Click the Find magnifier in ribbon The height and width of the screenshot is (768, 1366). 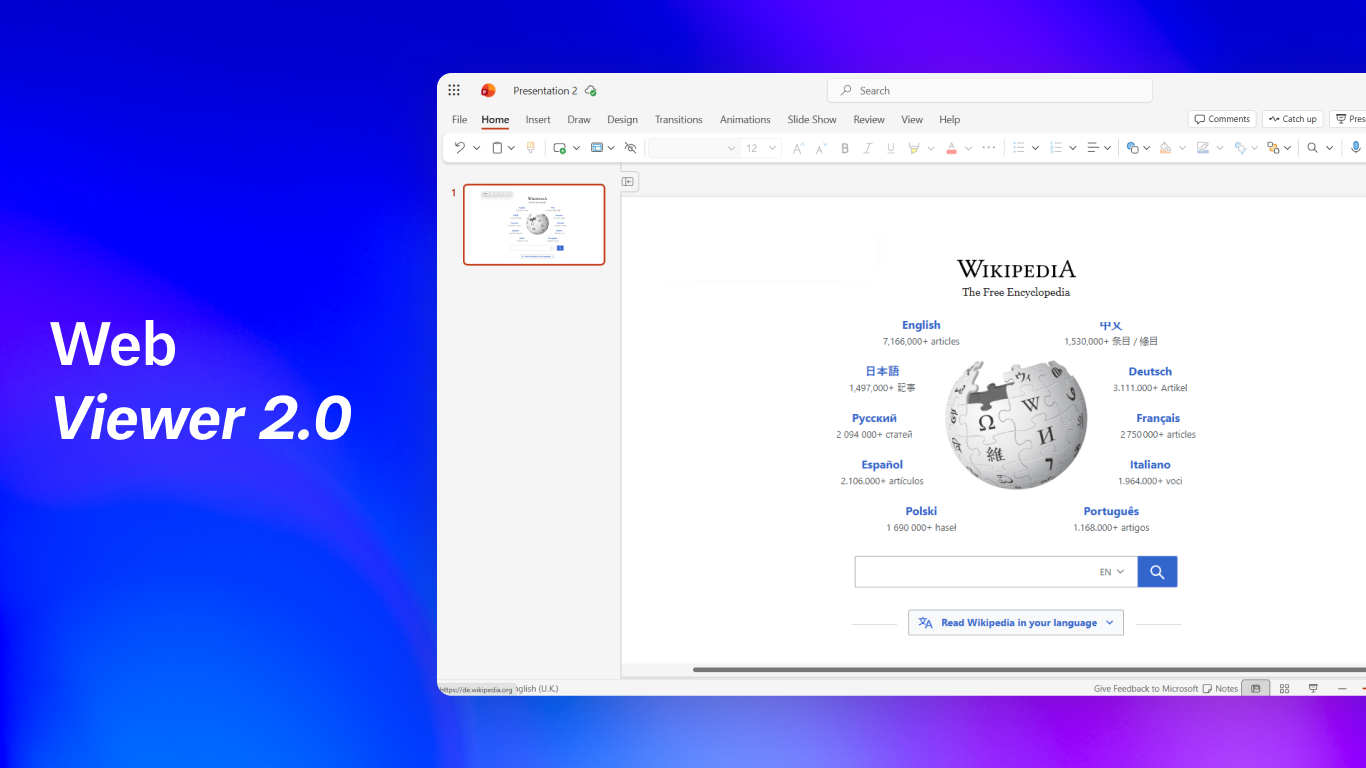(x=1313, y=147)
